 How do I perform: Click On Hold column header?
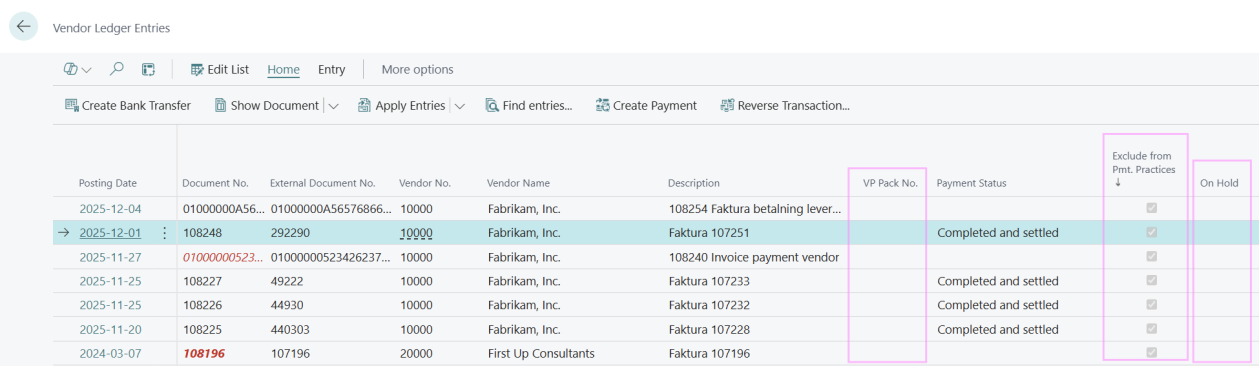[x=1219, y=183]
